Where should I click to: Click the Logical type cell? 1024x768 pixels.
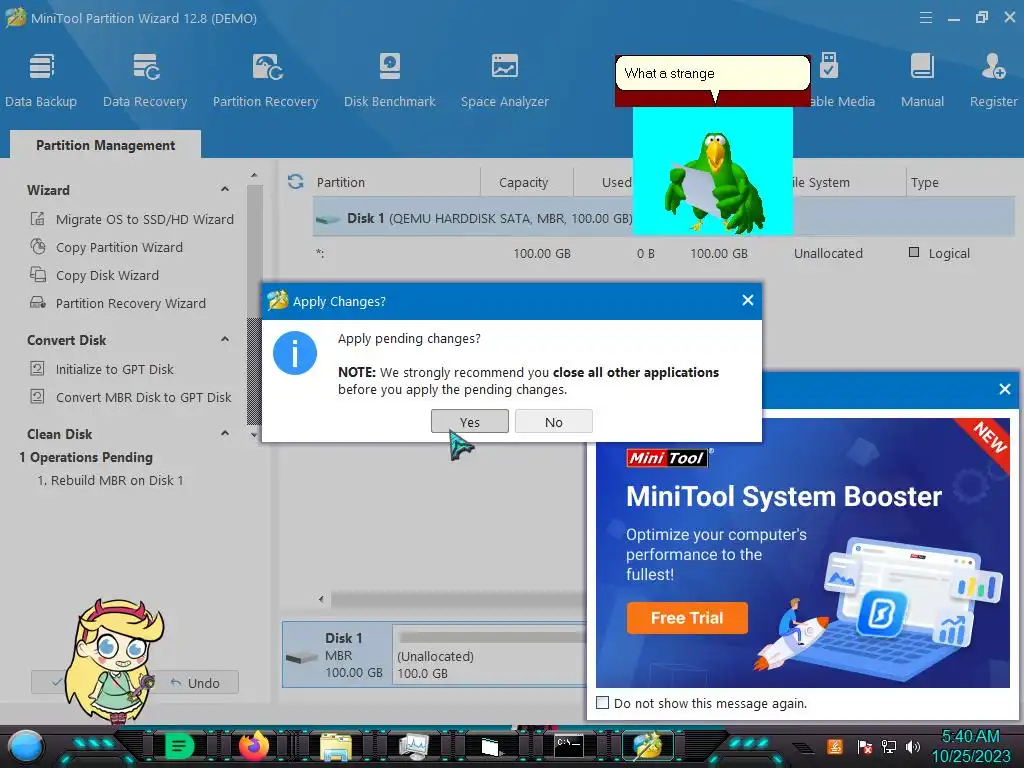940,253
